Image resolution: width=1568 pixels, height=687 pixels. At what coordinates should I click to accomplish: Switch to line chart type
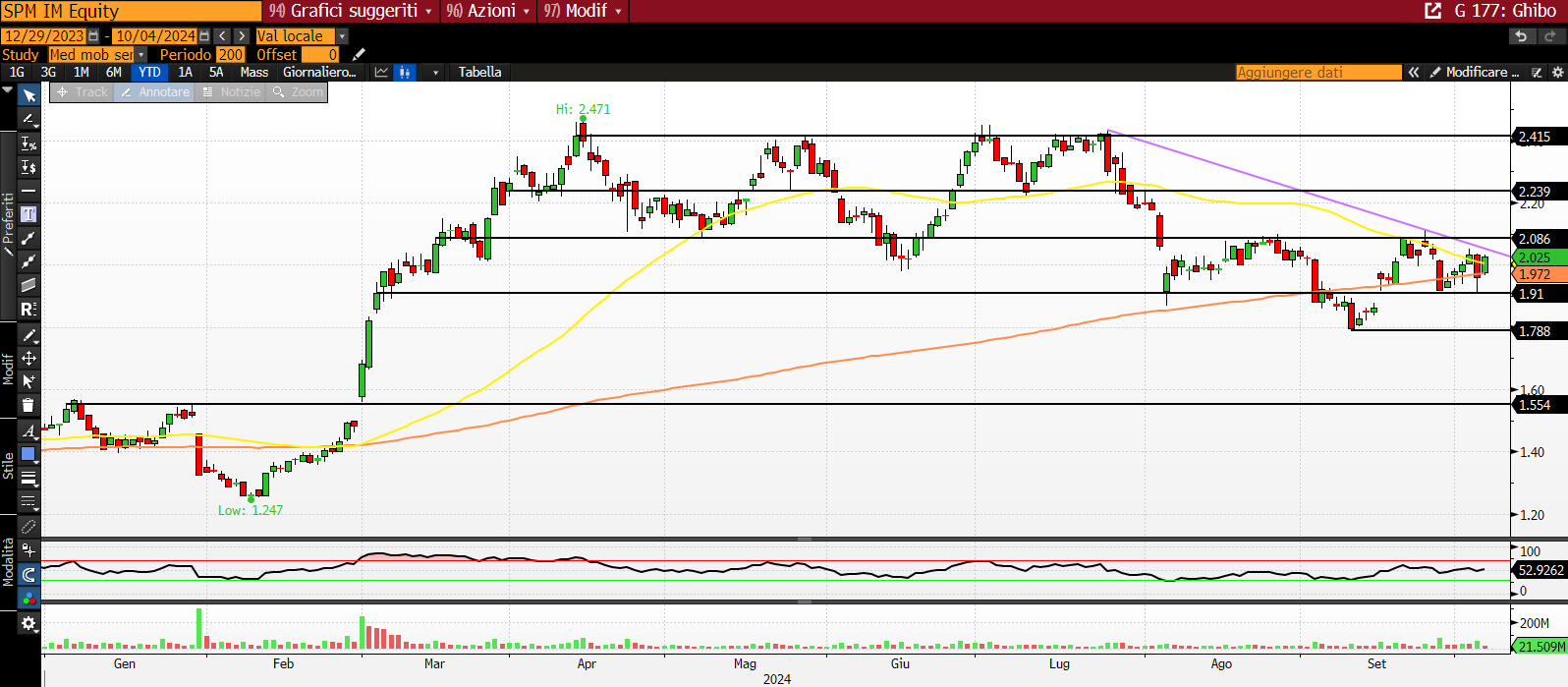[x=382, y=73]
